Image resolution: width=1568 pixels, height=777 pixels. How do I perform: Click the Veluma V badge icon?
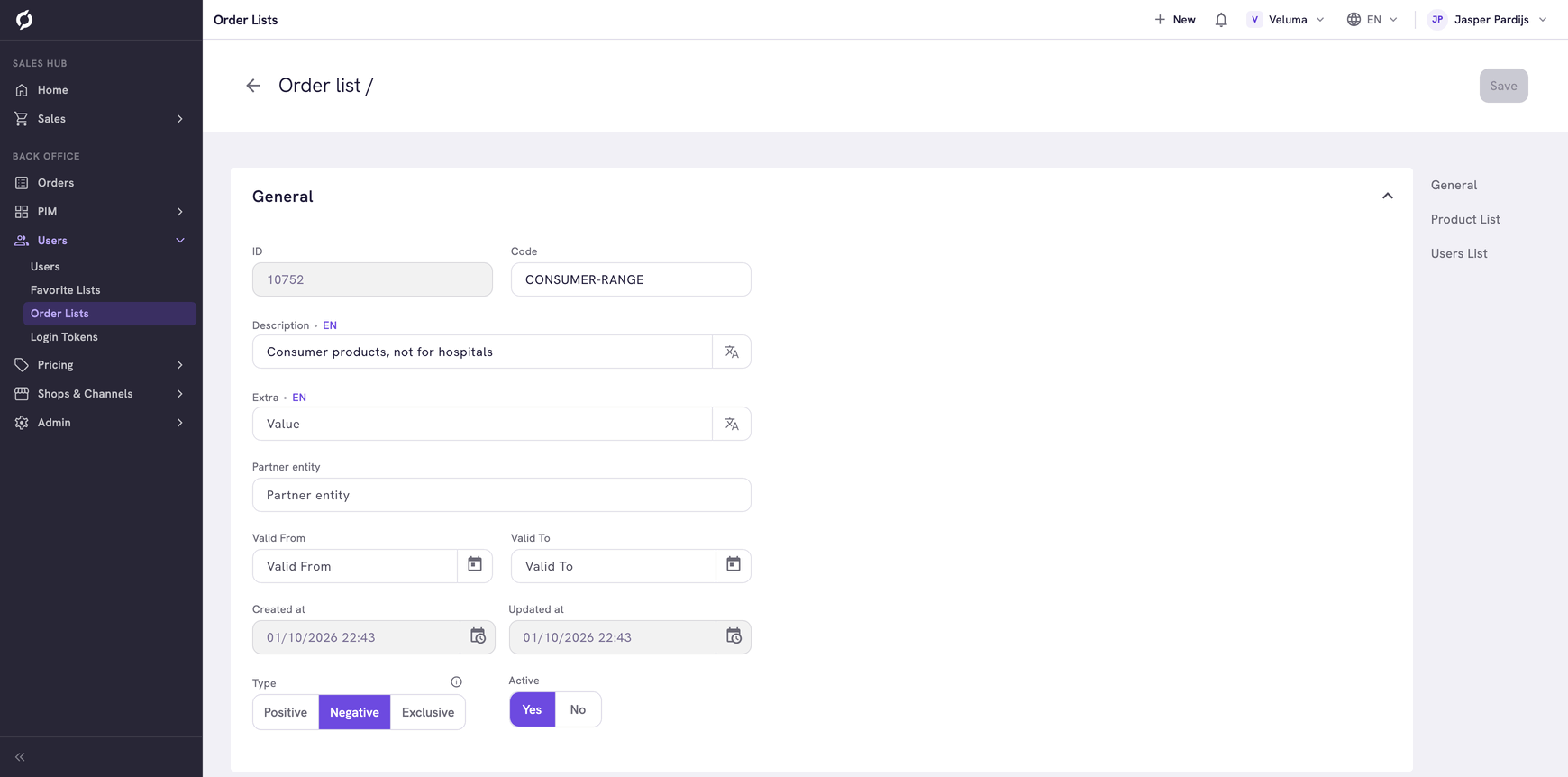pos(1254,20)
